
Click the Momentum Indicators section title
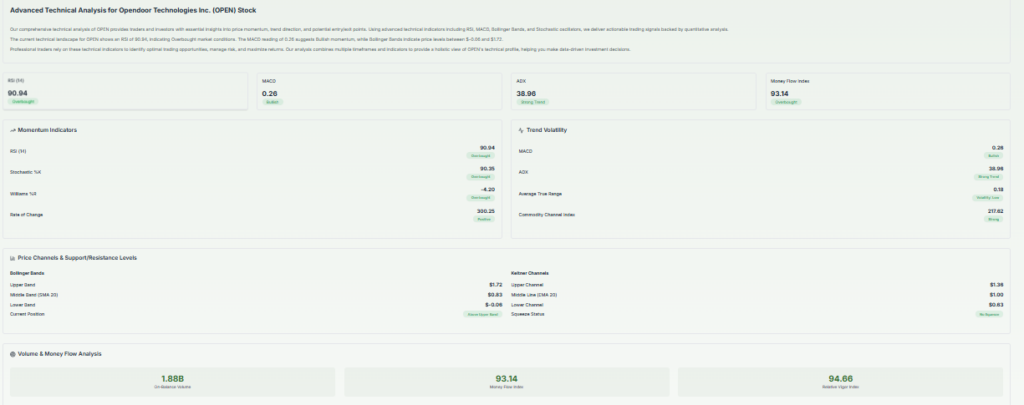pos(47,131)
